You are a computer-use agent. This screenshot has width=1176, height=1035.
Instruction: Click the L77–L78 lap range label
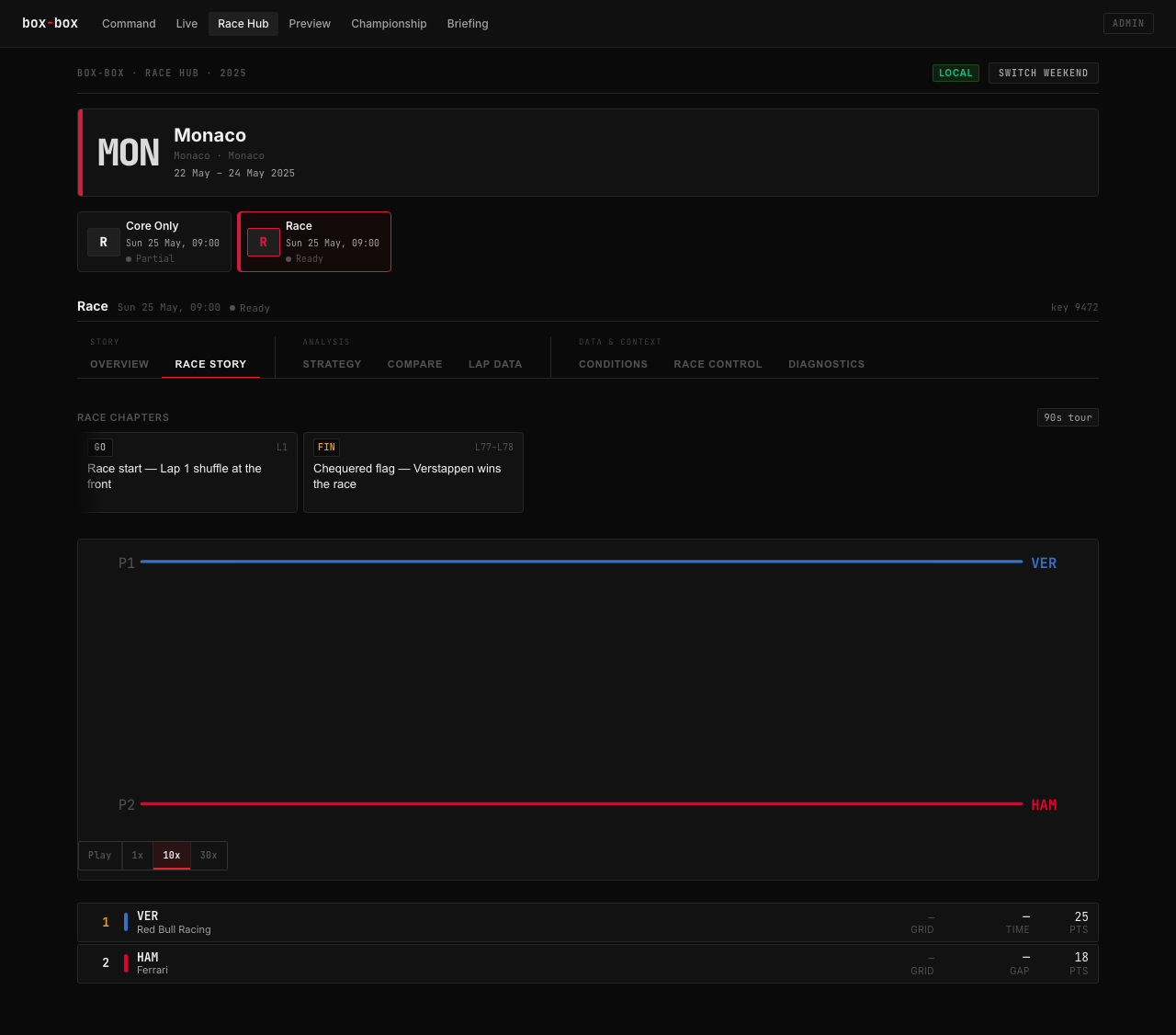pos(494,448)
